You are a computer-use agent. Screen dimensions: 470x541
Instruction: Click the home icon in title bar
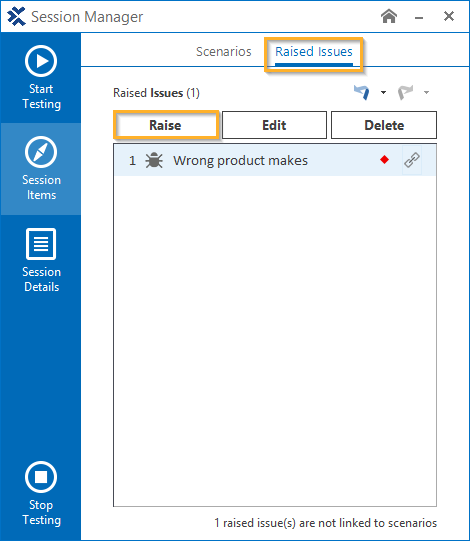[x=389, y=16]
